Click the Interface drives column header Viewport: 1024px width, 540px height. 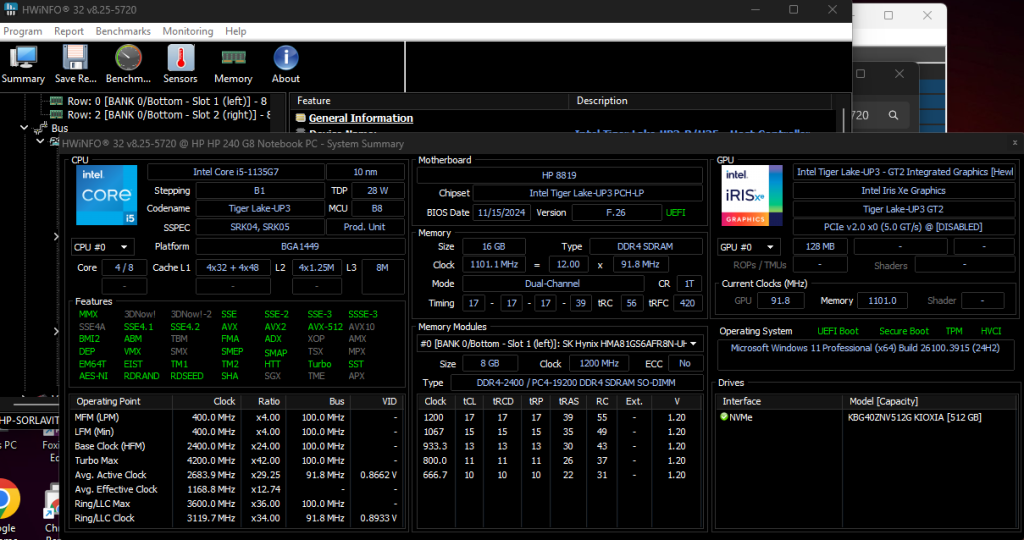[779, 401]
